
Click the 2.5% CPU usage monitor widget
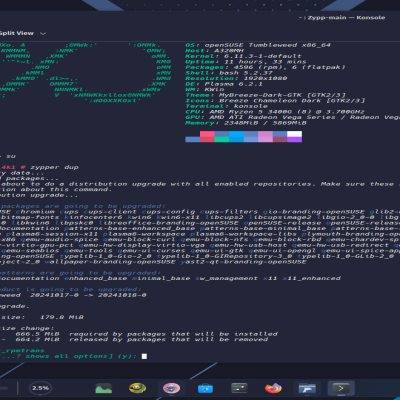point(41,388)
